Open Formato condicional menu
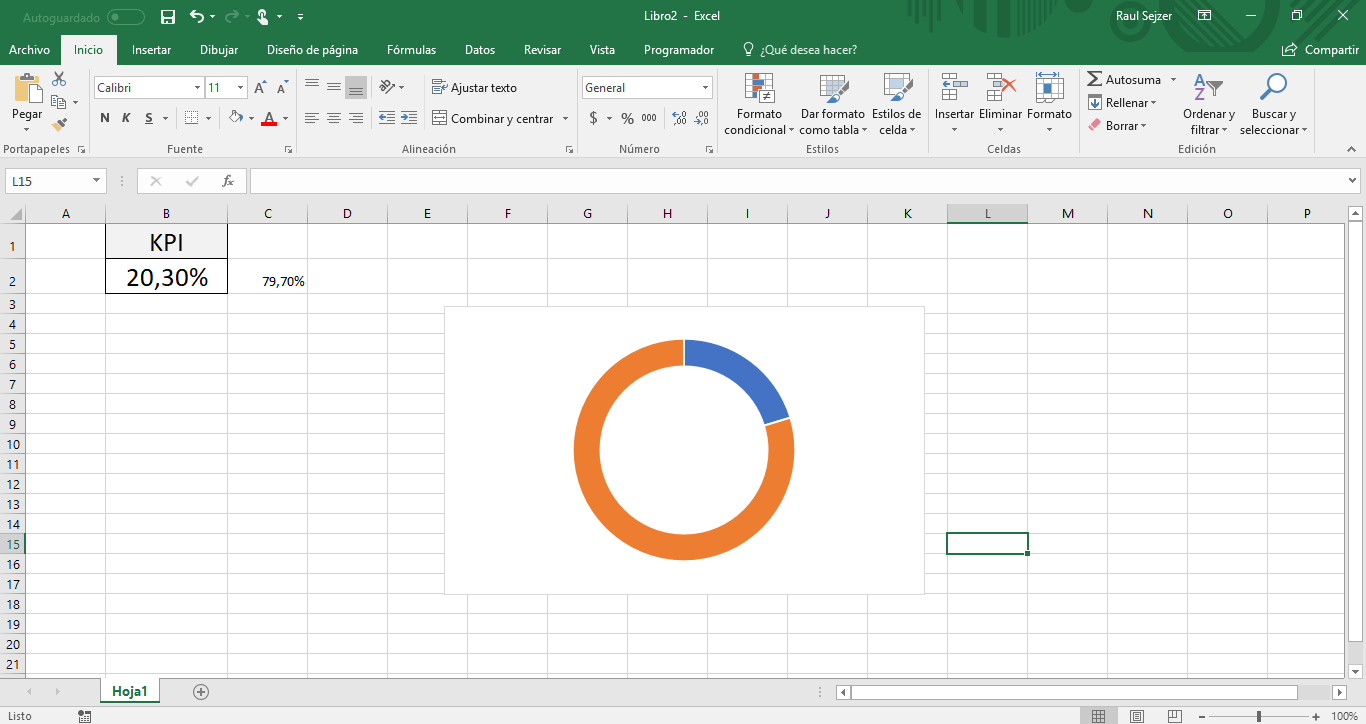 pyautogui.click(x=759, y=104)
